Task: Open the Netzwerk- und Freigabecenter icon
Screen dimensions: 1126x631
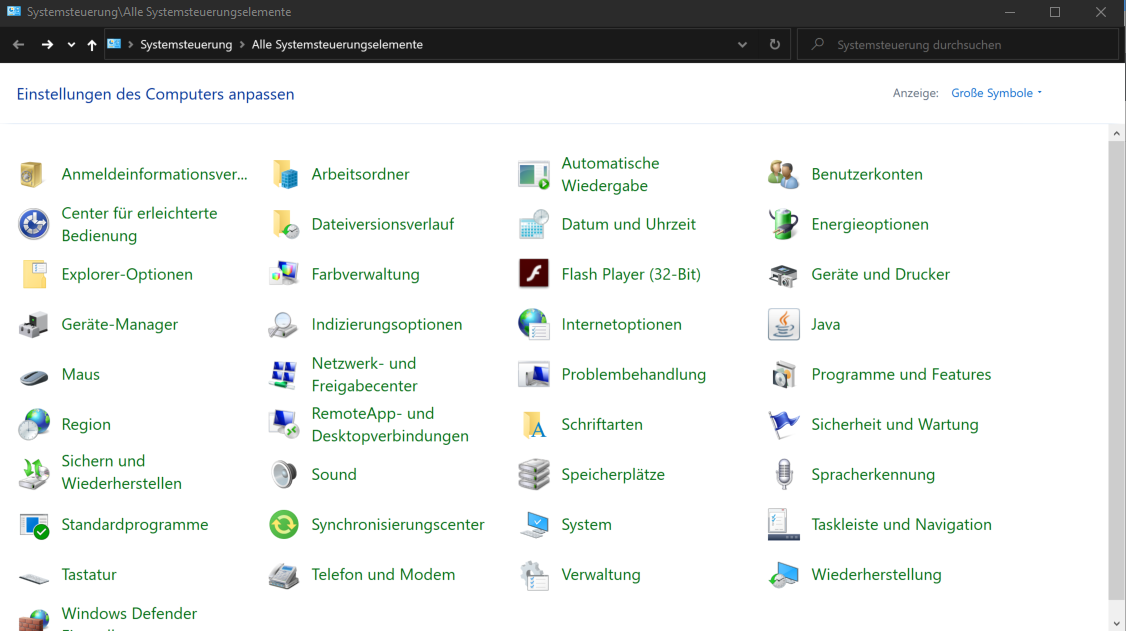Action: coord(284,375)
